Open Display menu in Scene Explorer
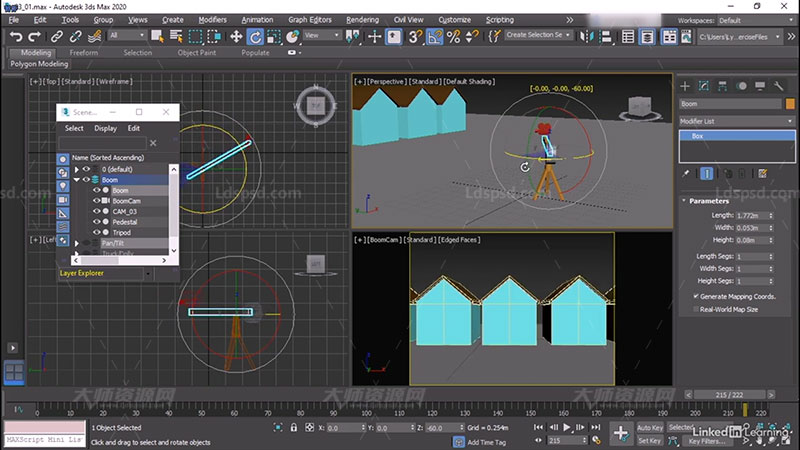Screen dimensions: 800x450 pyautogui.click(x=106, y=128)
